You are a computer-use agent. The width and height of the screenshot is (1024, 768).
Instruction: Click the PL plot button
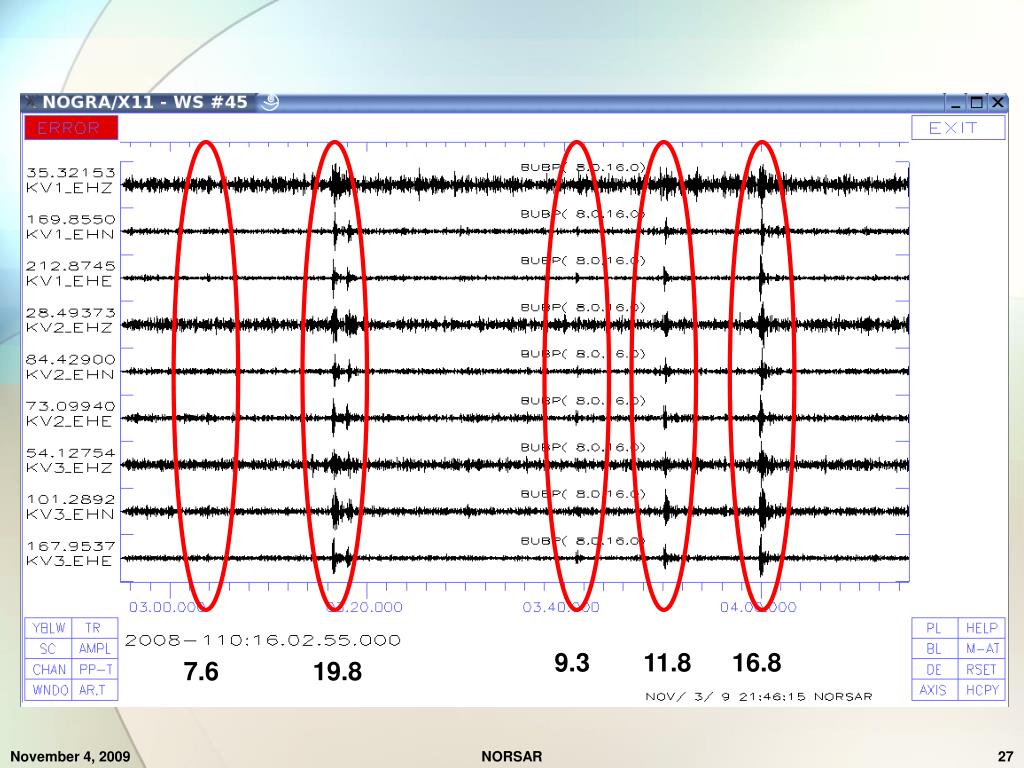pyautogui.click(x=935, y=628)
